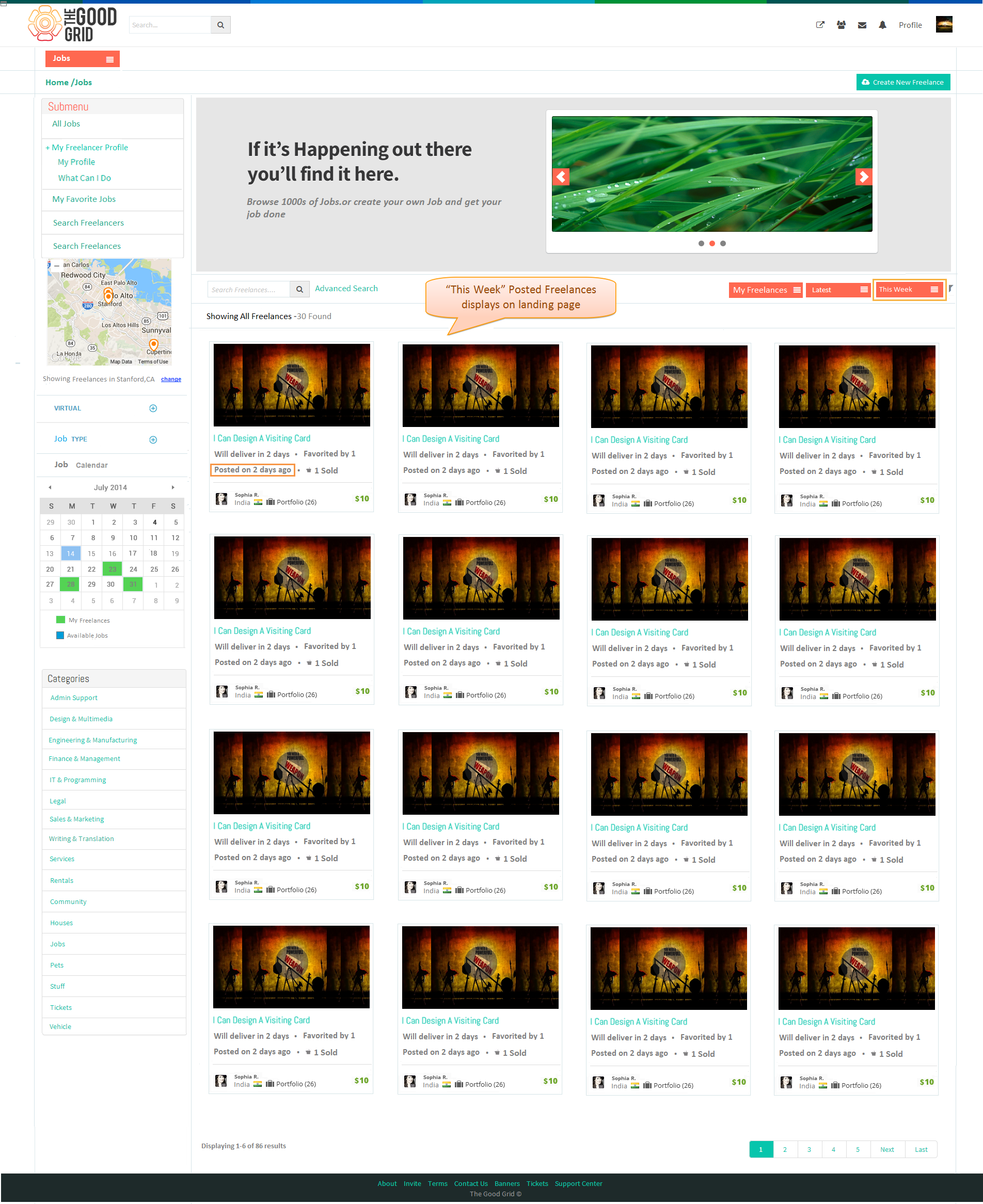Select Vehicle category
Viewport: 983px width, 1204px height.
(60, 1027)
